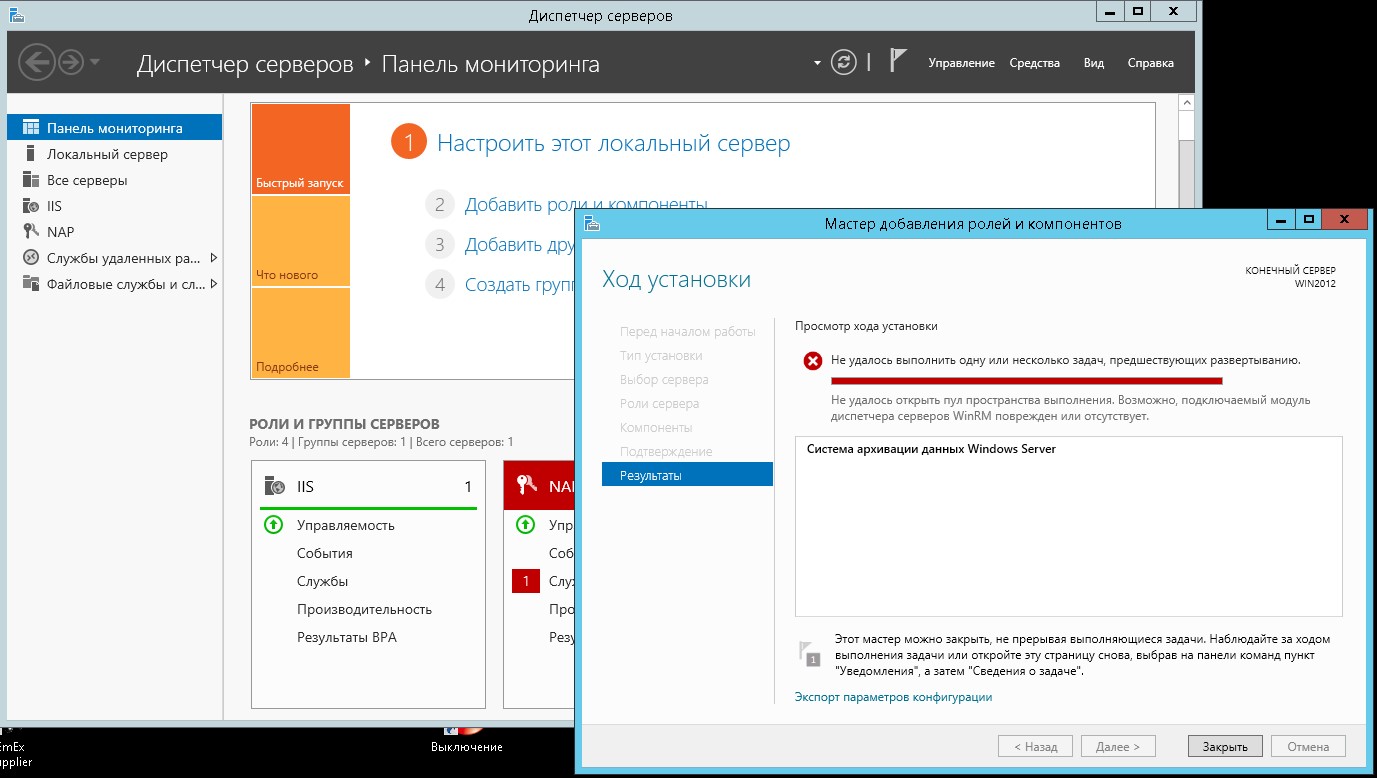Open the Справка menu

point(1150,63)
